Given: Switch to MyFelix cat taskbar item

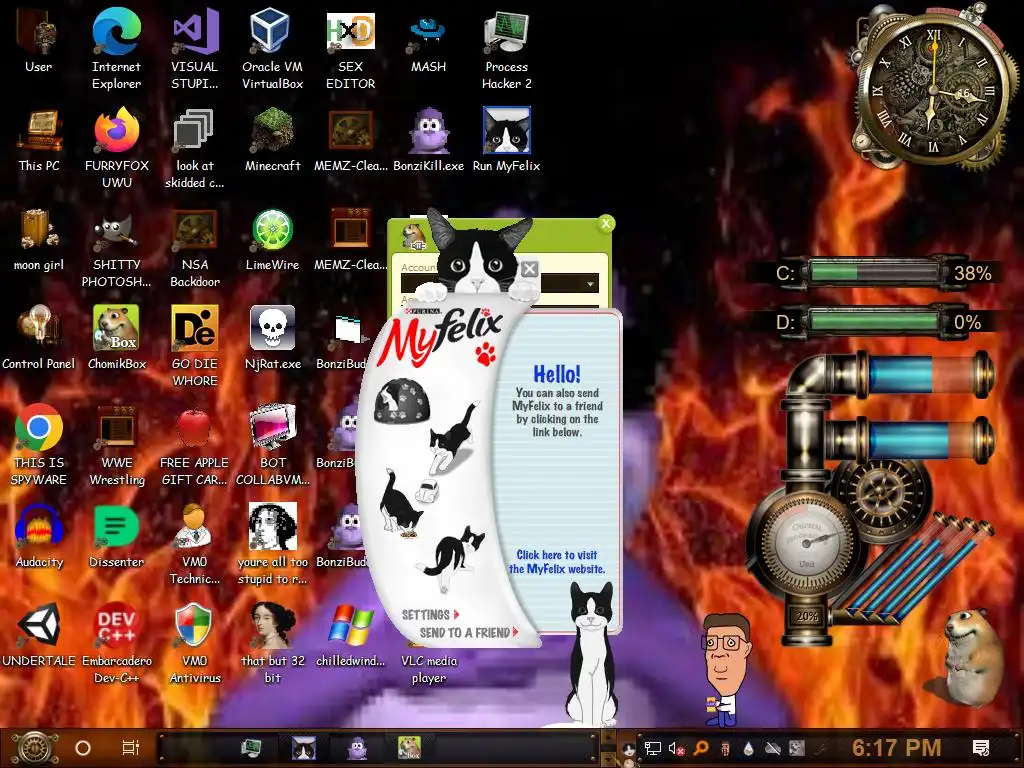Looking at the screenshot, I should (304, 748).
